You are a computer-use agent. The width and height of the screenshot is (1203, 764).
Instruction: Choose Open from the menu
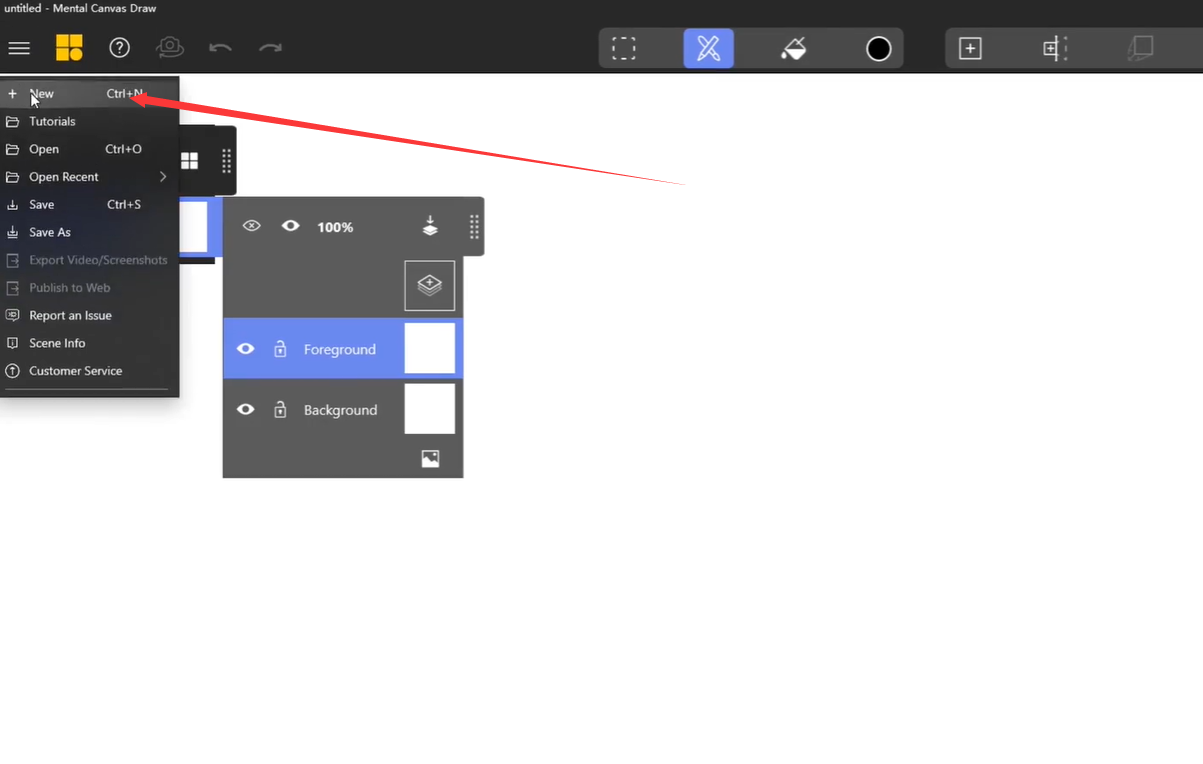pyautogui.click(x=90, y=149)
